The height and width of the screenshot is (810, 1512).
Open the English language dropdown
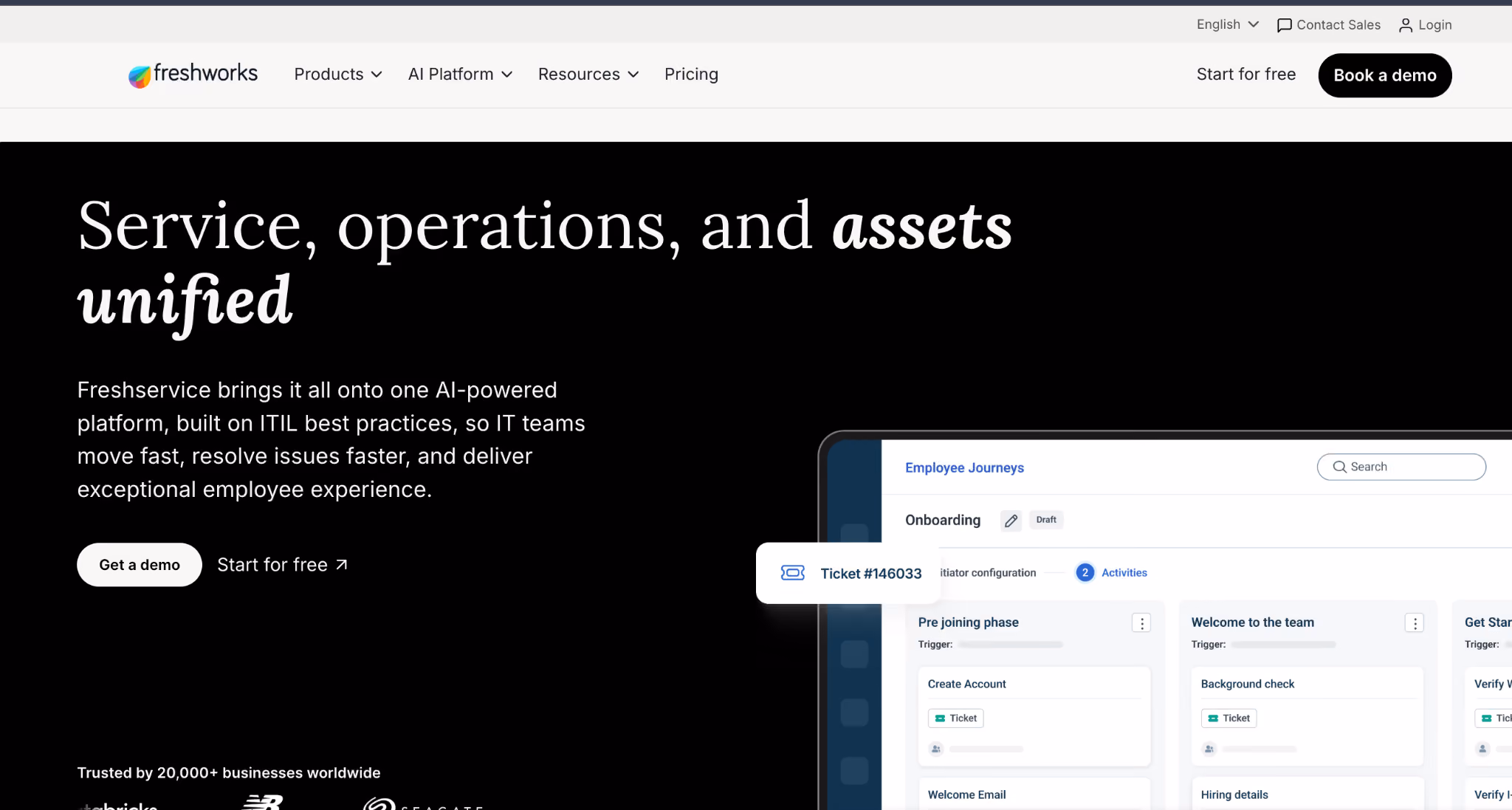(x=1228, y=24)
